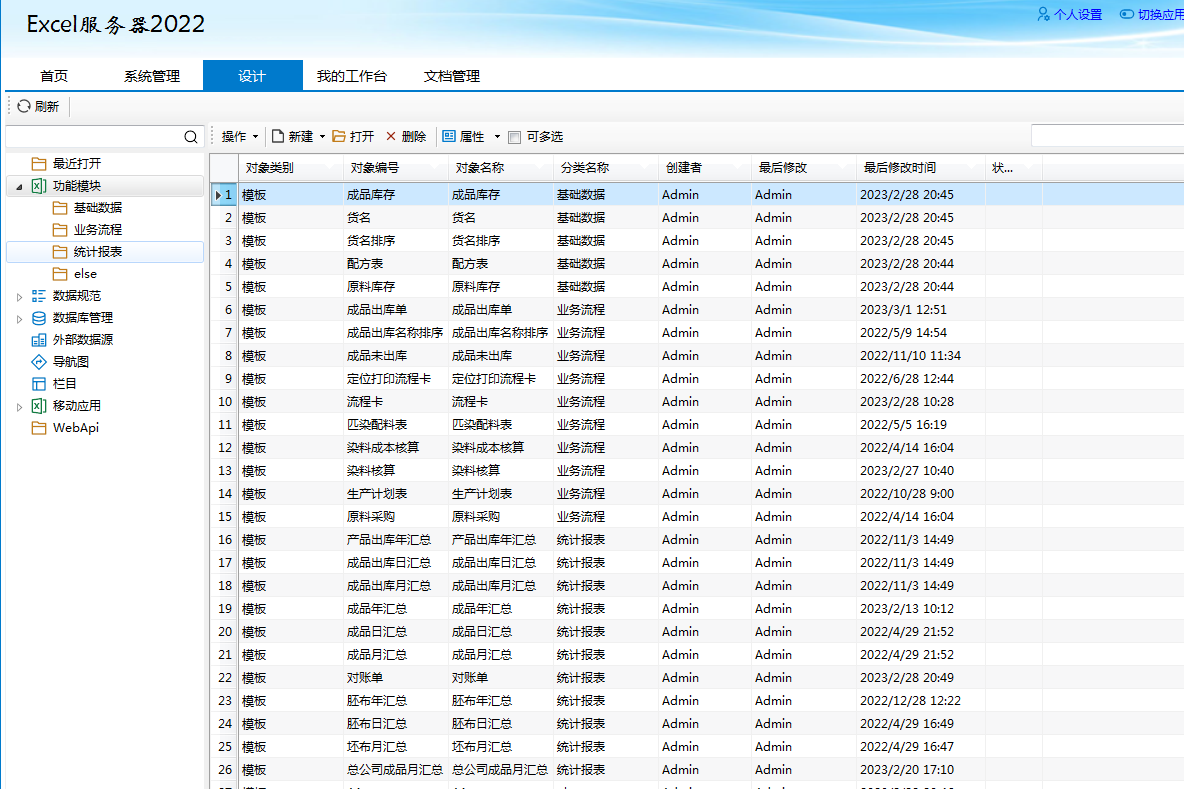This screenshot has height=789, width=1184.
Task: Enable the 可多选 multi-select checkbox
Action: 515,137
